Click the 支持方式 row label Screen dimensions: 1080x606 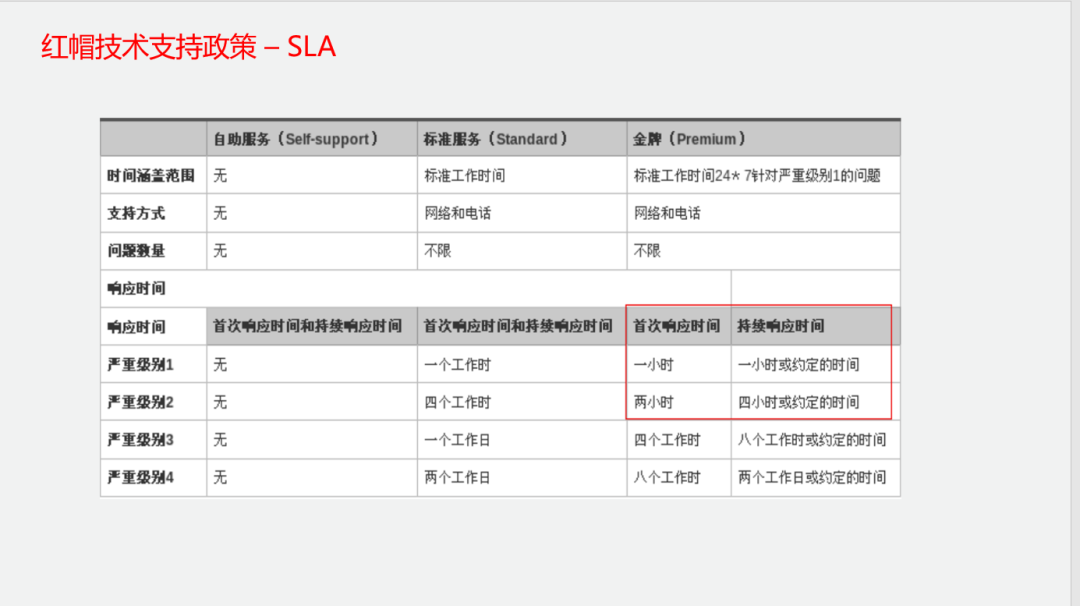136,213
